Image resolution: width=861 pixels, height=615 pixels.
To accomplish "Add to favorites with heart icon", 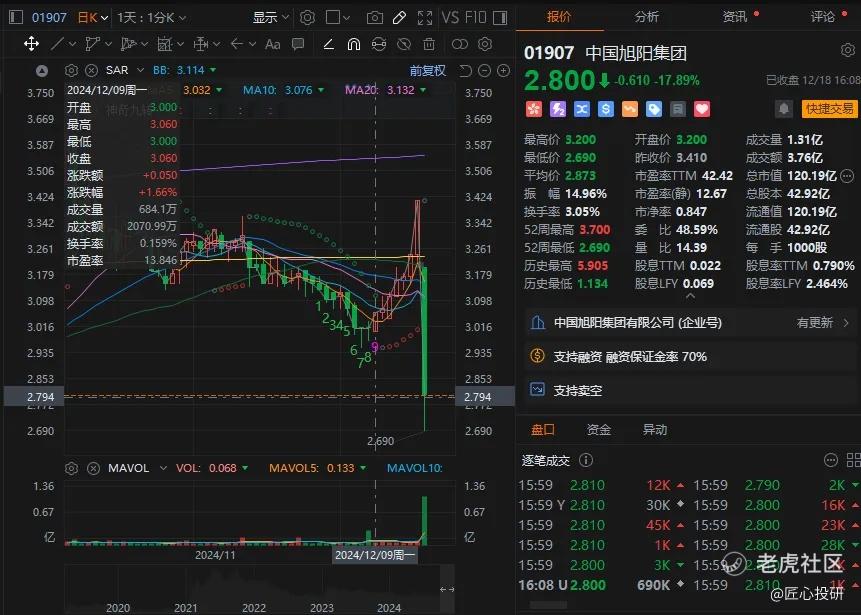I will click(702, 109).
